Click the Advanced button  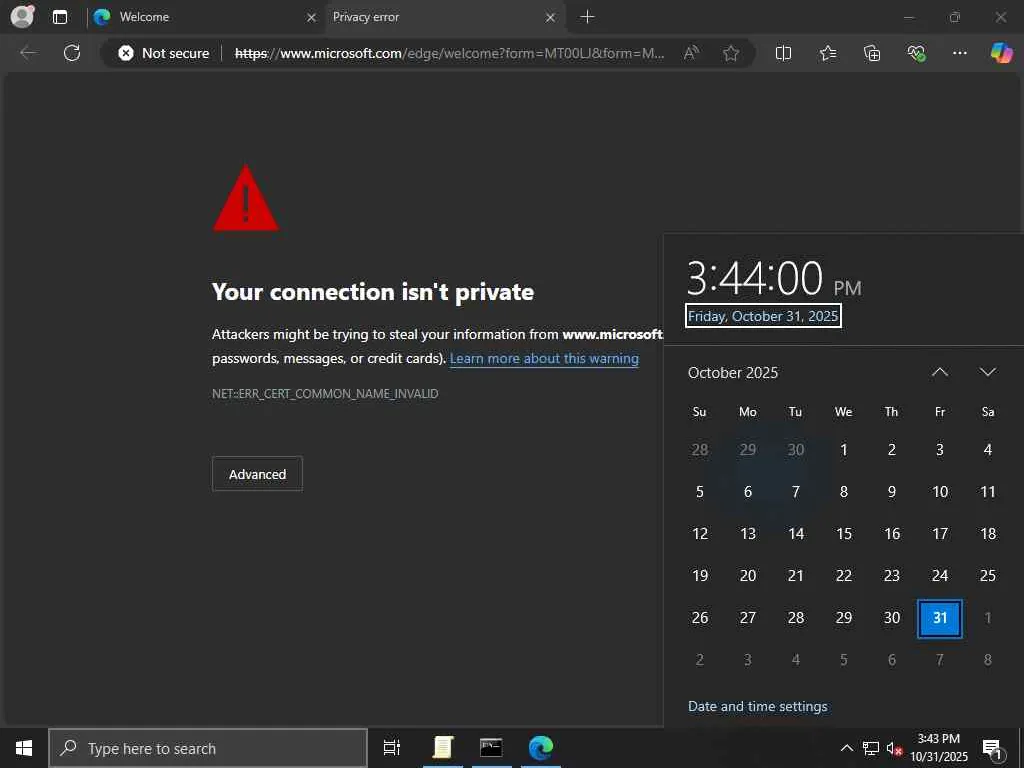257,474
